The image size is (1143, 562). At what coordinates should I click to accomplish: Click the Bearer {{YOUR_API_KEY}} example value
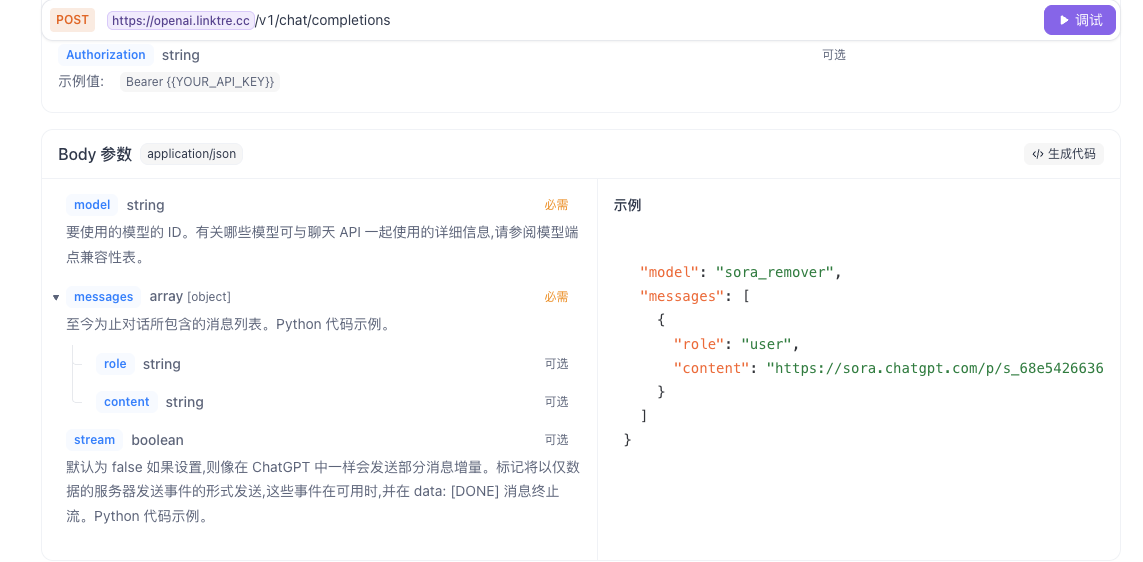pos(200,82)
